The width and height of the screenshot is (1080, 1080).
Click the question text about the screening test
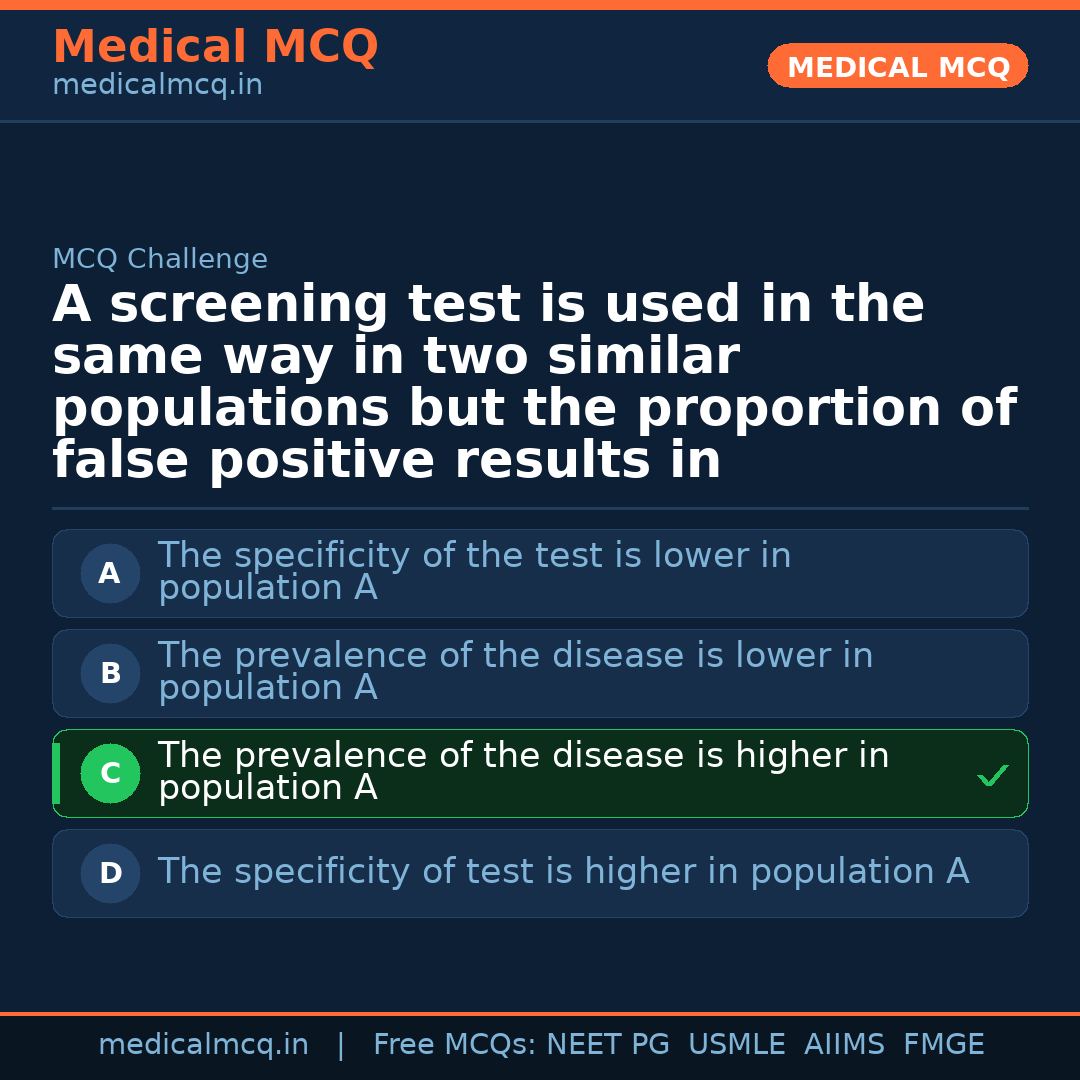(534, 383)
